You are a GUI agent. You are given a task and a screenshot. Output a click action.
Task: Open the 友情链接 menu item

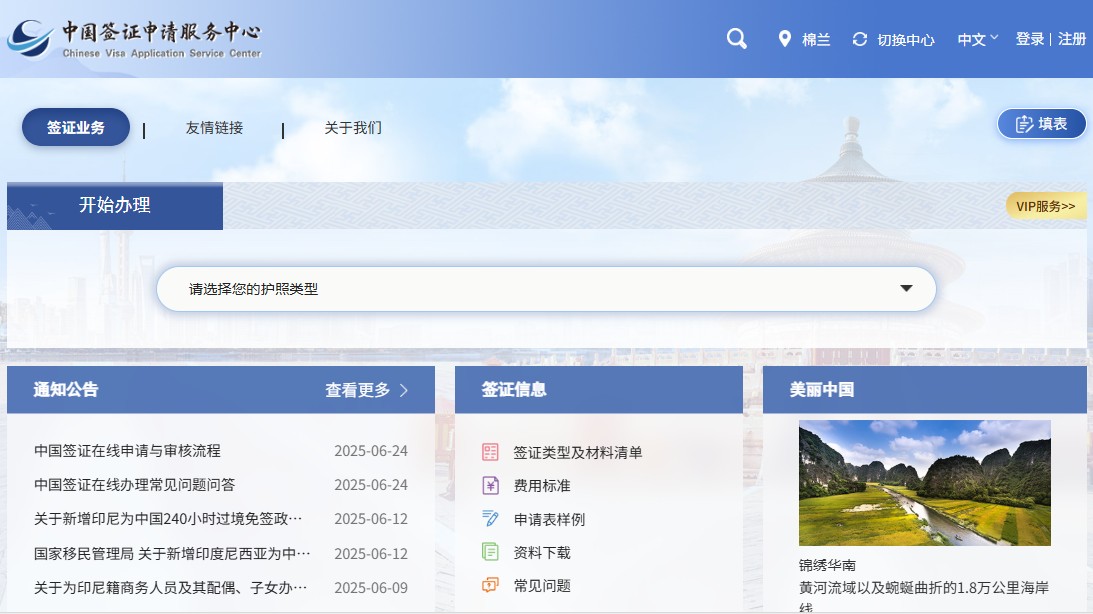click(214, 128)
